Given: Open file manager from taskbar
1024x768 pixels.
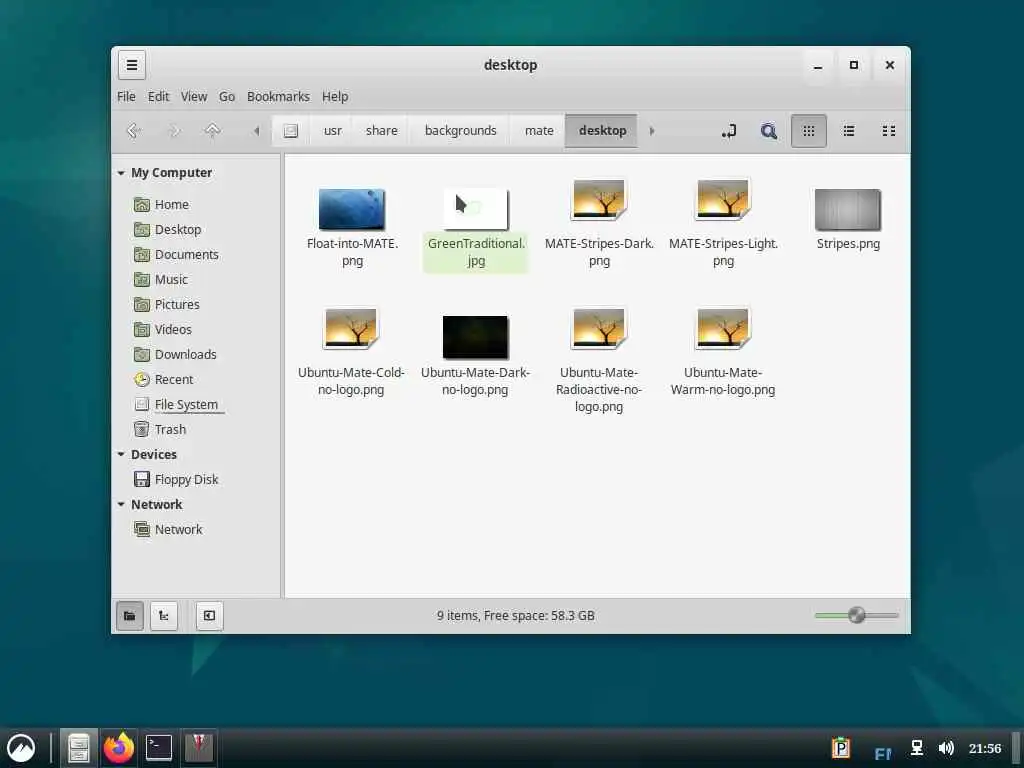Looking at the screenshot, I should tap(79, 748).
